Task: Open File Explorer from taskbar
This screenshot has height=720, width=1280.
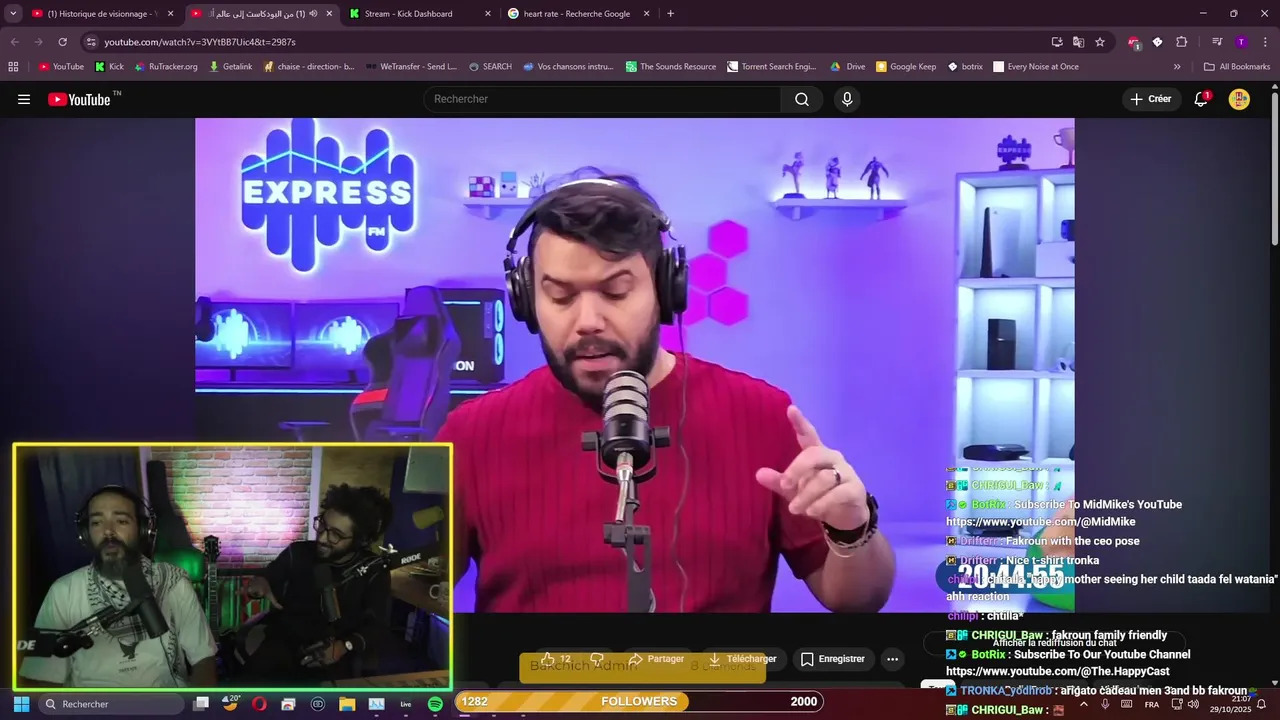Action: click(x=347, y=704)
